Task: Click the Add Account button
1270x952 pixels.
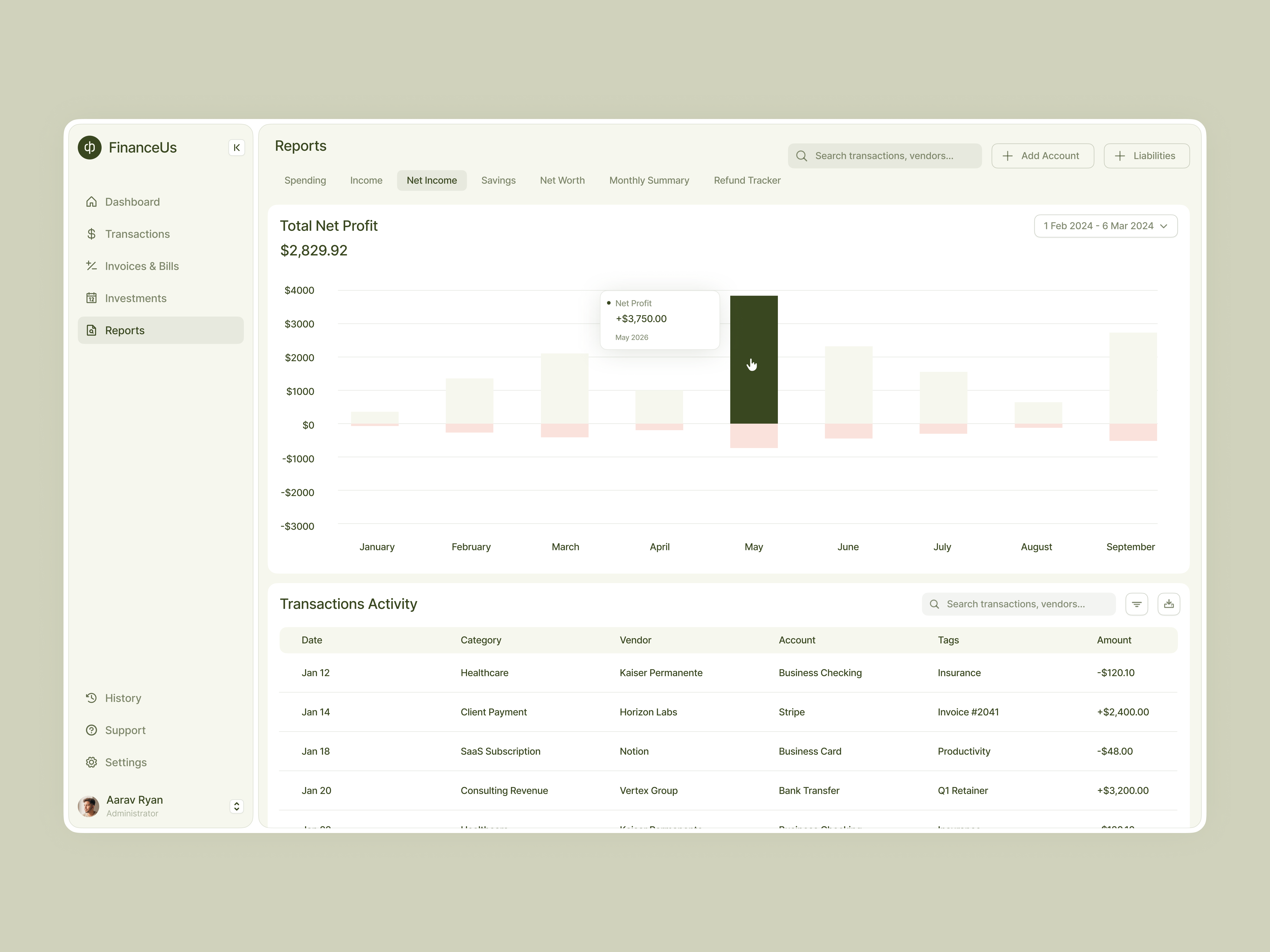Action: (1043, 155)
